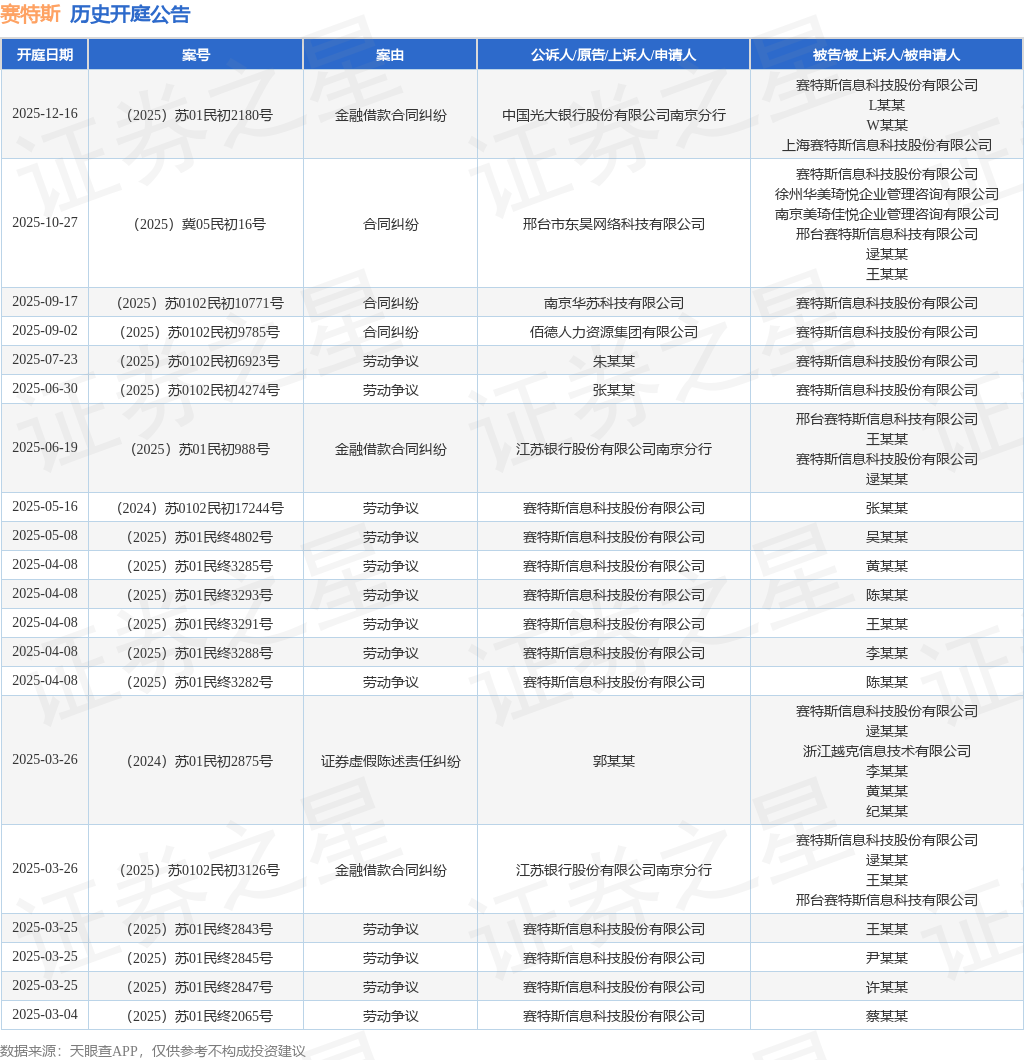Click case number (2025)苏01民终3285号
Screen dimensions: 1024x1060
(200, 566)
